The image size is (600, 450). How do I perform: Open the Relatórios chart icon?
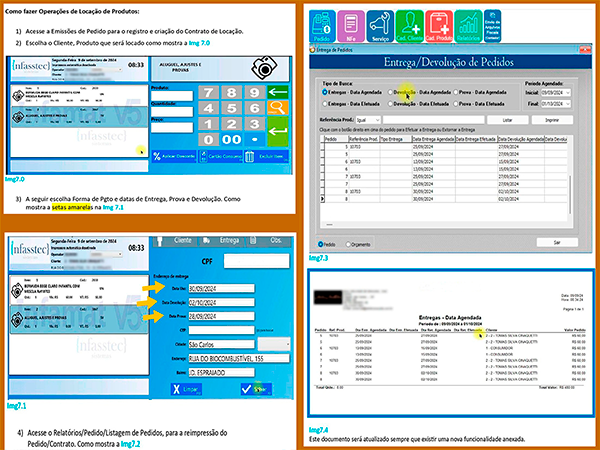pyautogui.click(x=468, y=26)
